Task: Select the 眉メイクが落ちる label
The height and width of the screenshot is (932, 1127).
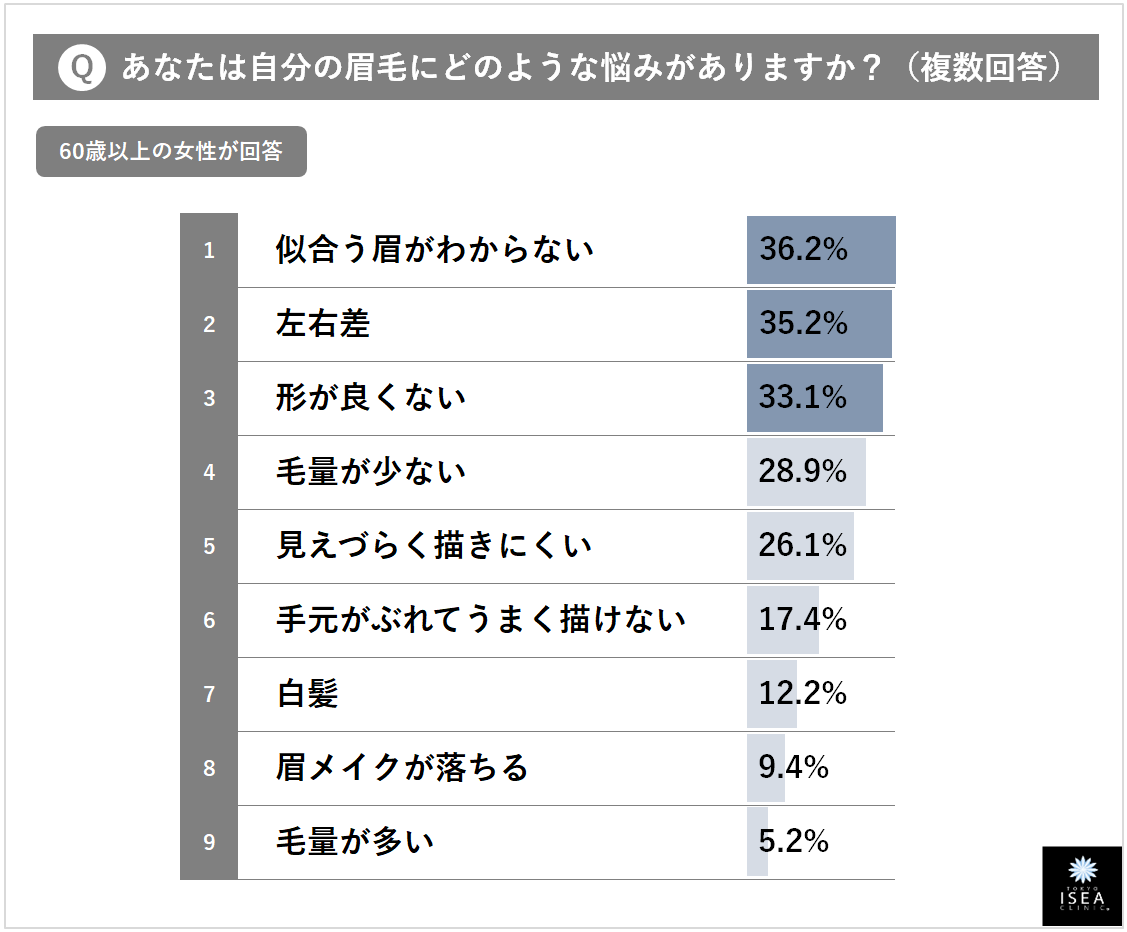Action: pos(402,768)
